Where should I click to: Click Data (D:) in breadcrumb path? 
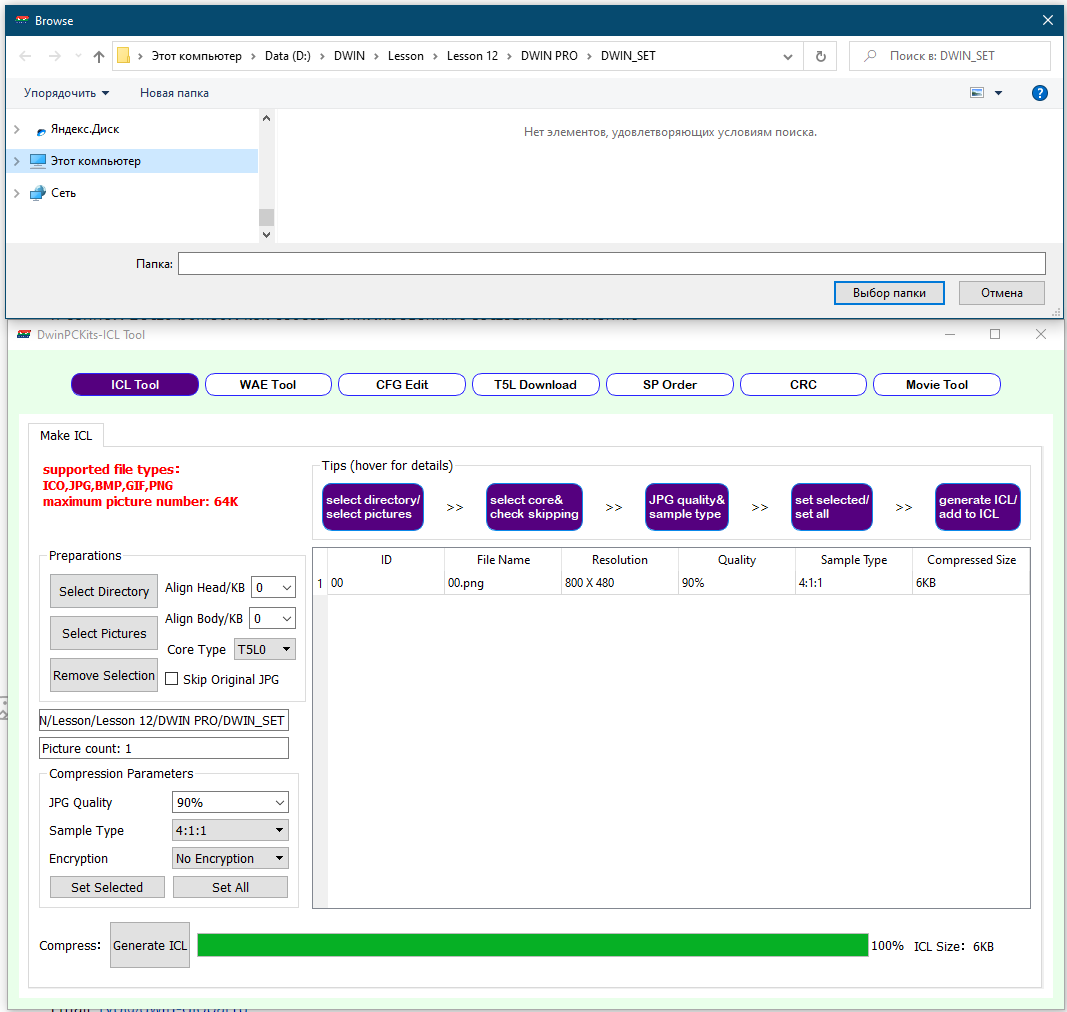pos(288,56)
